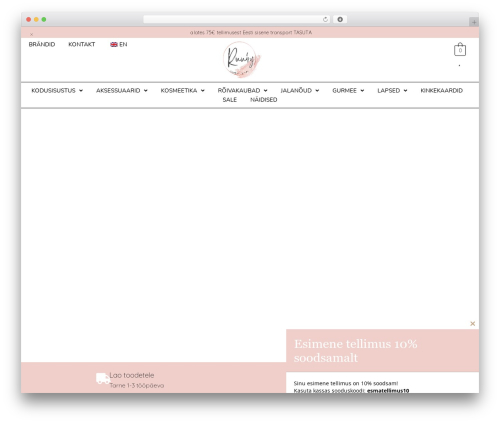Open the SALE category
The image size is (500, 423).
230,100
